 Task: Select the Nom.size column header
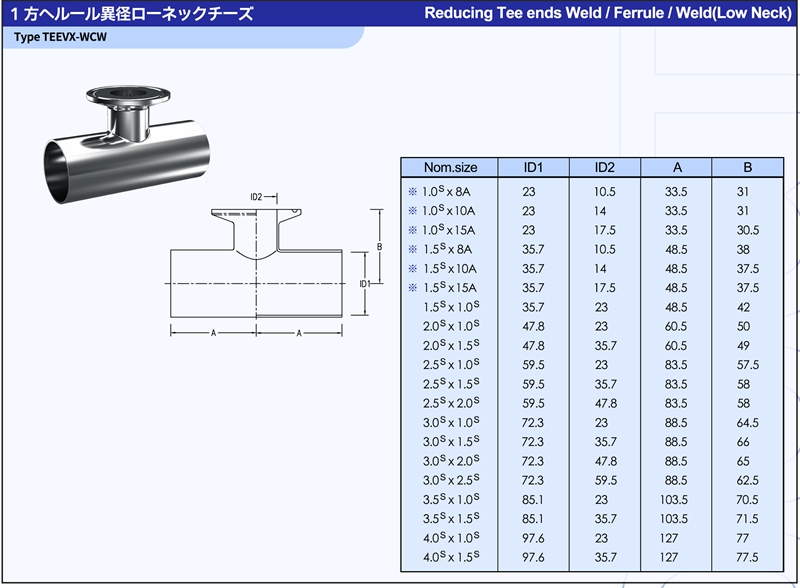[x=451, y=168]
